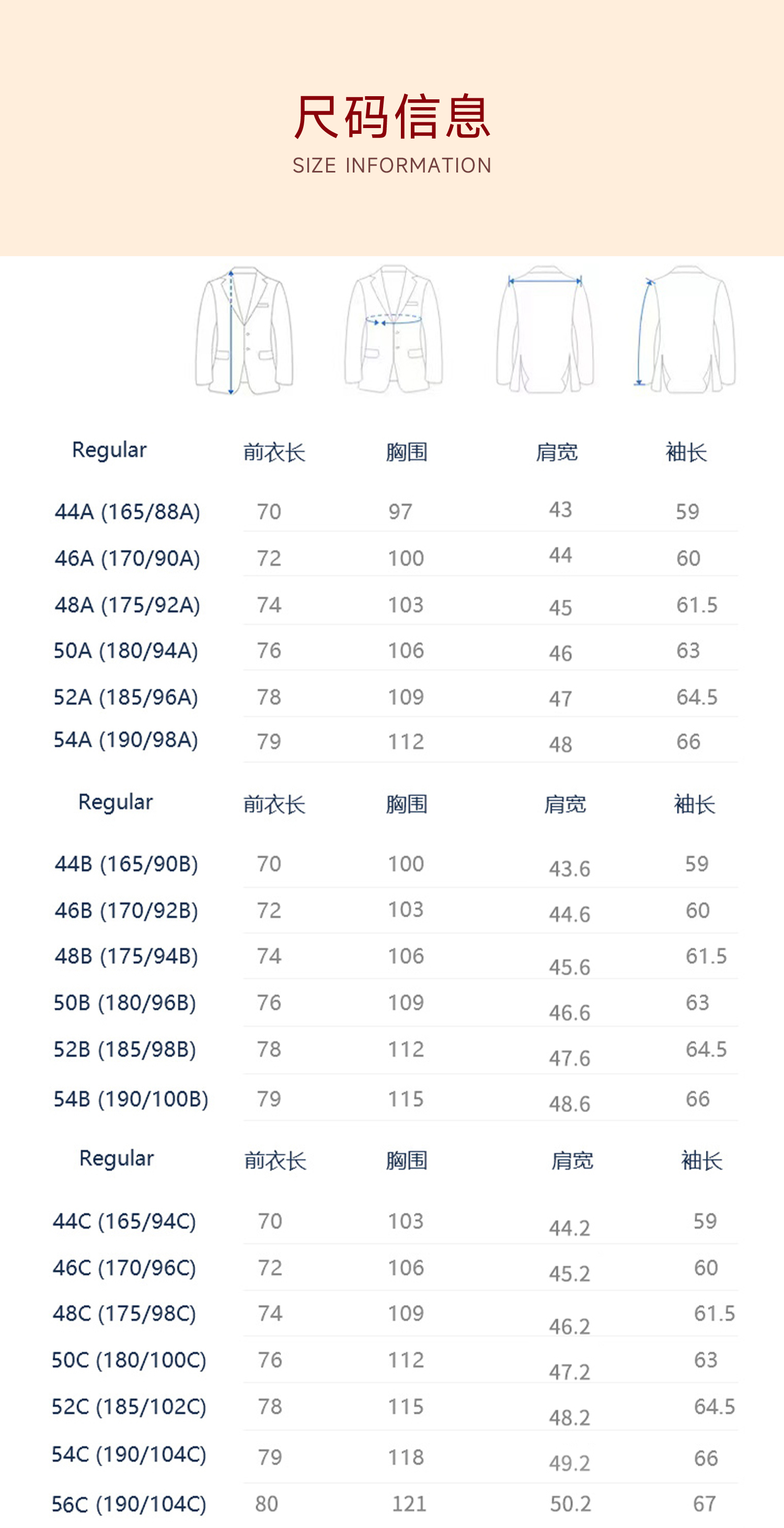Select the 54A (190/98A) size label
Viewport: 784px width, 1528px height.
[126, 740]
